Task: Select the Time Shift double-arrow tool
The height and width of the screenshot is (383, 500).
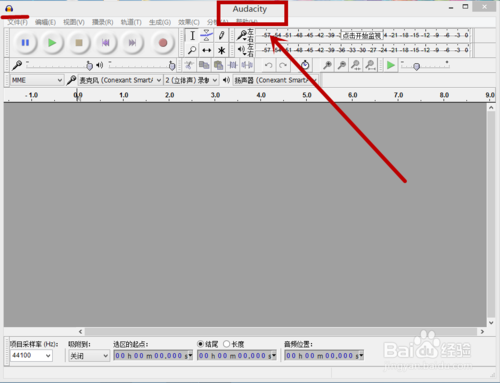Action: pyautogui.click(x=207, y=50)
